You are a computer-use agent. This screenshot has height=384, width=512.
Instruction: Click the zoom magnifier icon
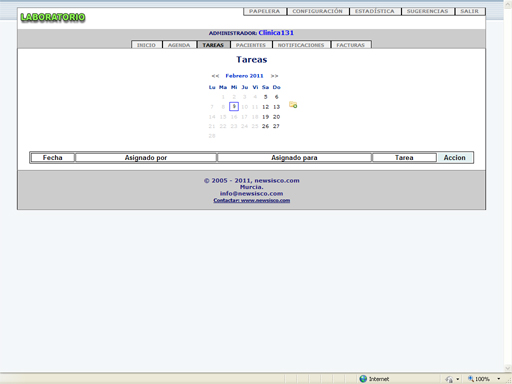tap(470, 379)
